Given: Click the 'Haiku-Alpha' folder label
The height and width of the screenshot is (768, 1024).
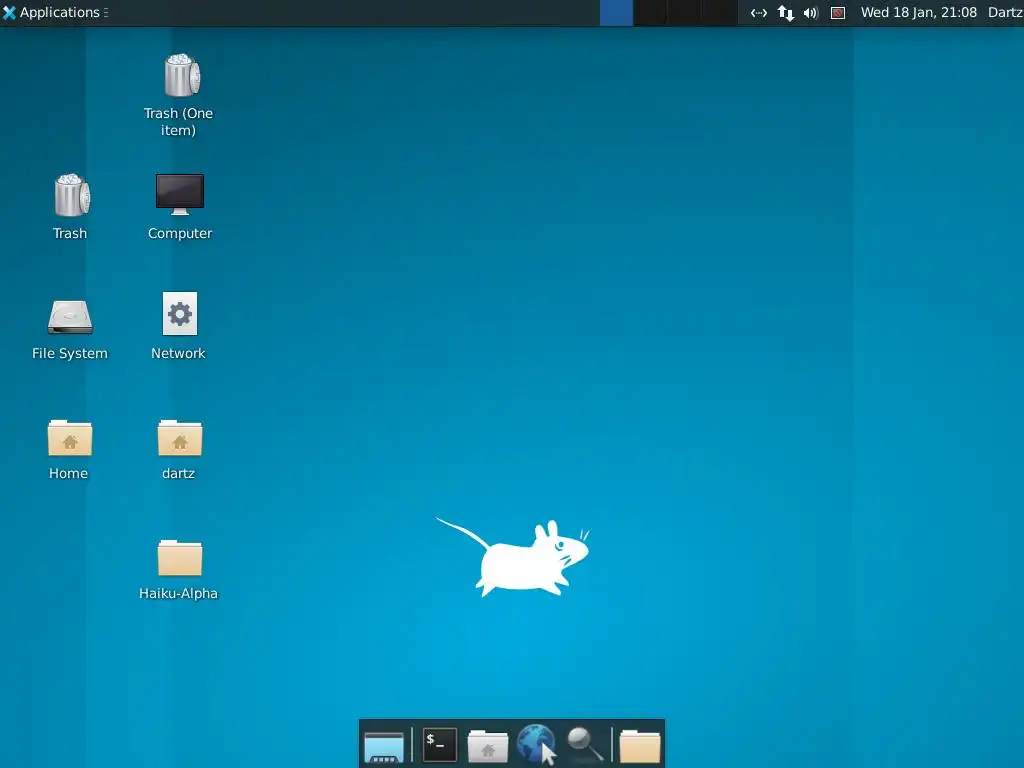Looking at the screenshot, I should coord(178,594).
